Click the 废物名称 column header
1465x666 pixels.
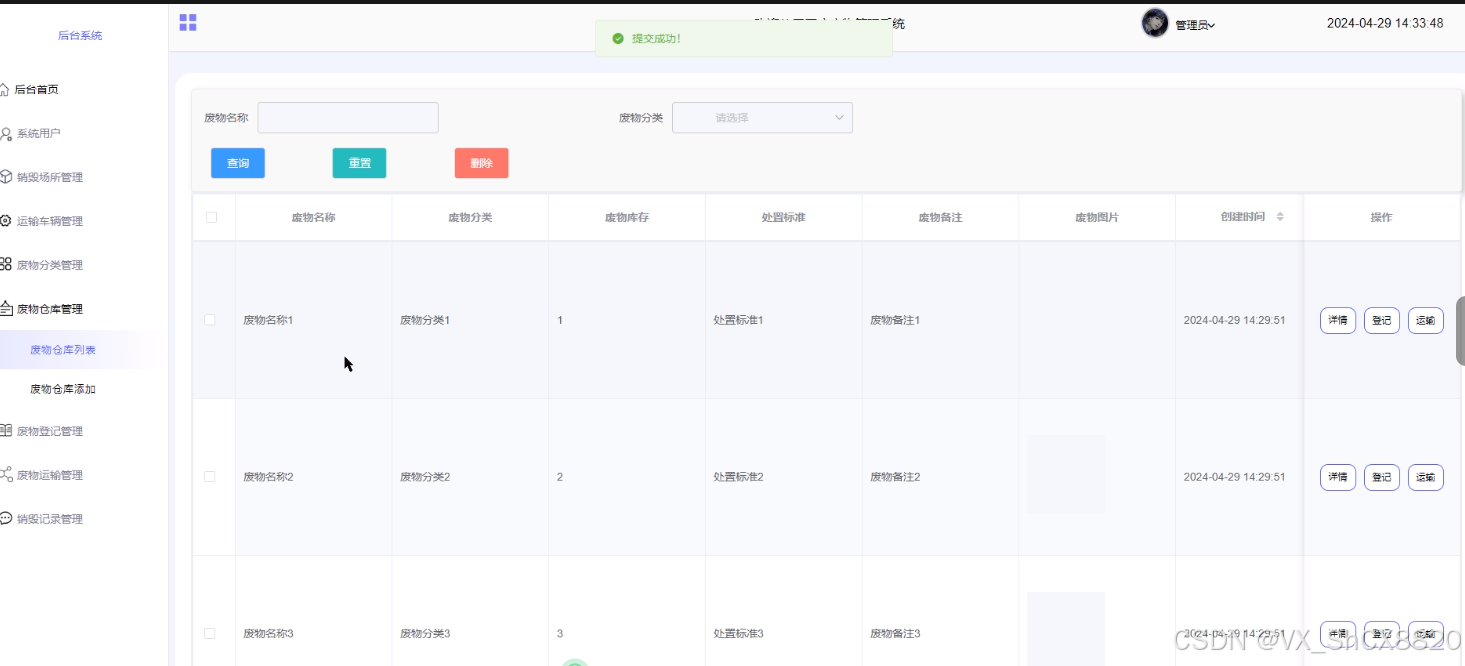tap(313, 217)
